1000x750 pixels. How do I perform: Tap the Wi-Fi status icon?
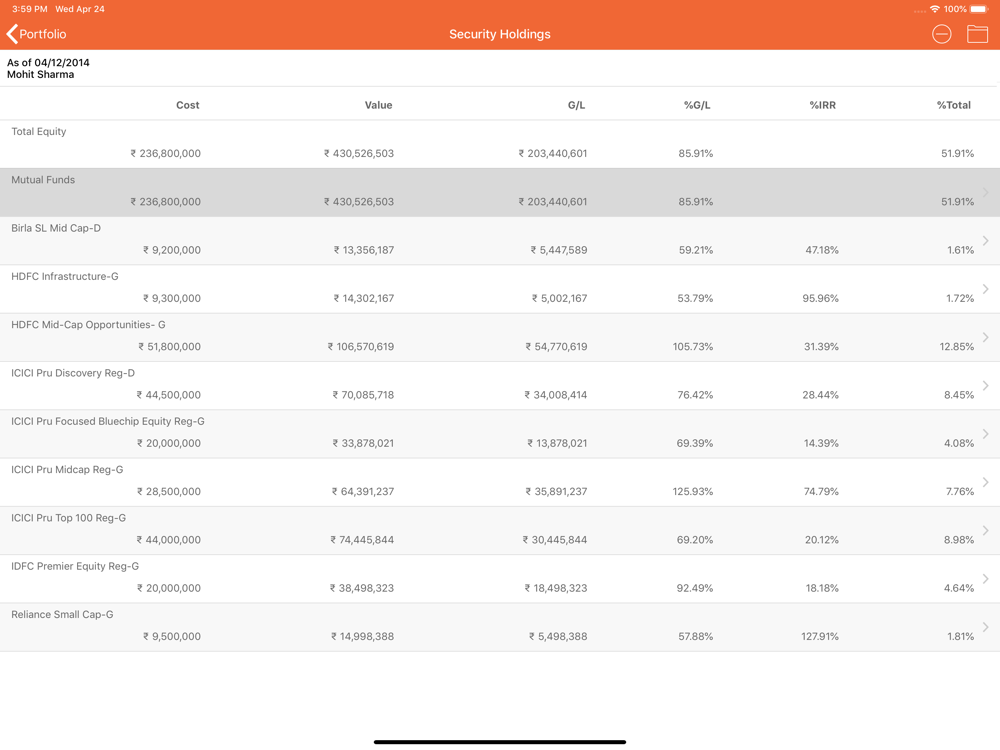pos(934,9)
